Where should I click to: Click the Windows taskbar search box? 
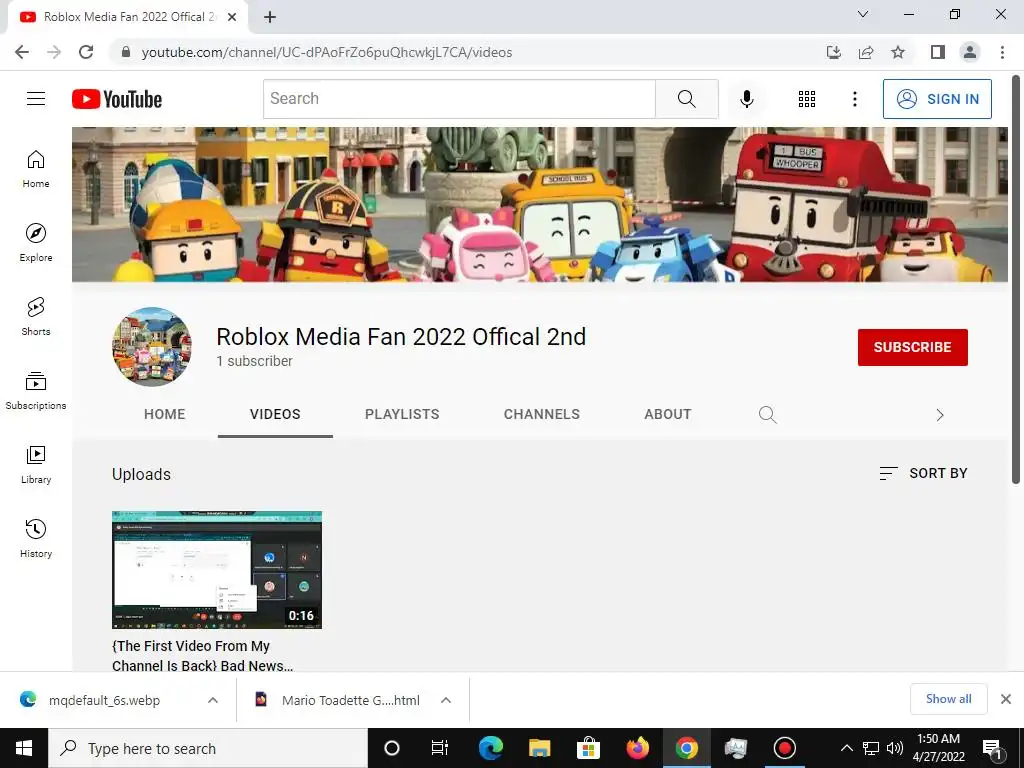coord(208,748)
